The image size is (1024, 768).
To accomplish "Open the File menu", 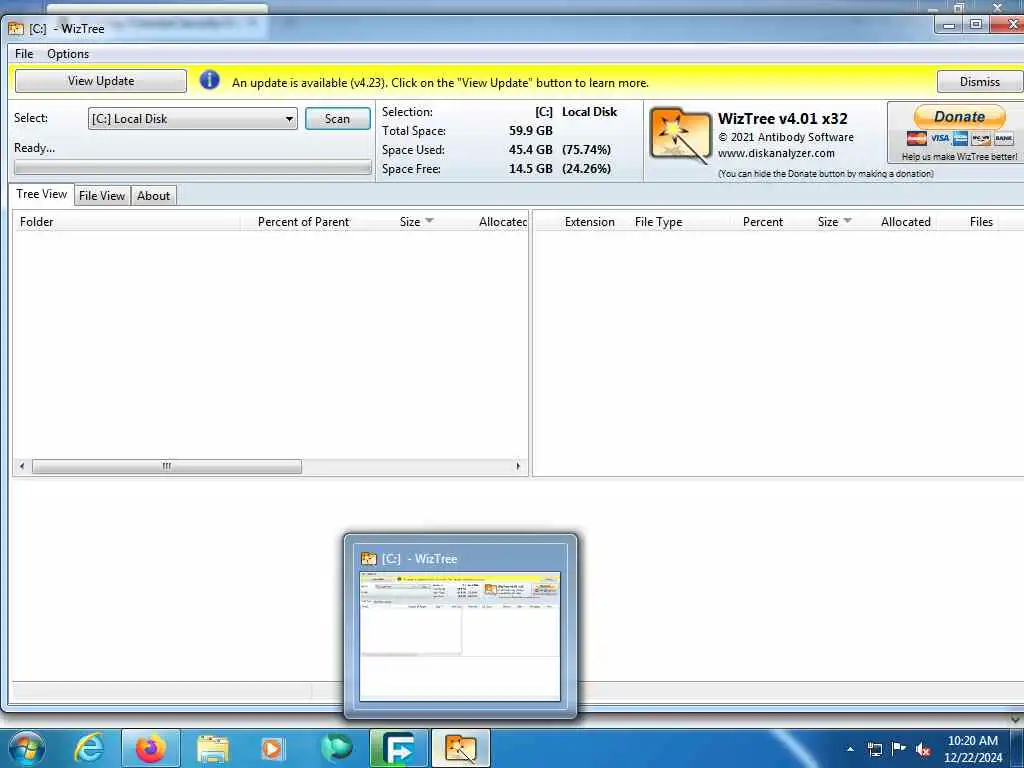I will [24, 54].
